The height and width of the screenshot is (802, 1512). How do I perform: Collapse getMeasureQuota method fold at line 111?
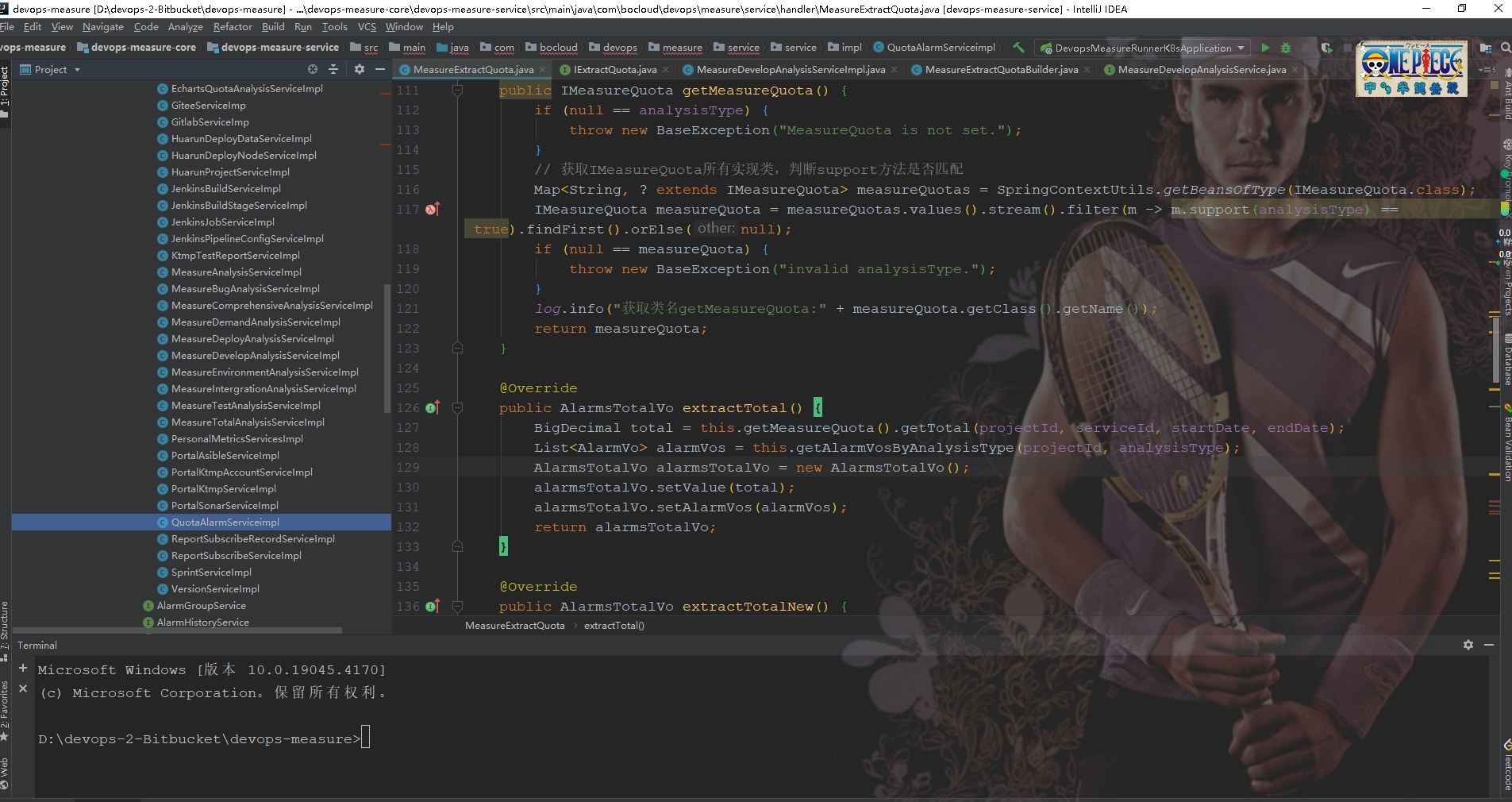(x=457, y=91)
